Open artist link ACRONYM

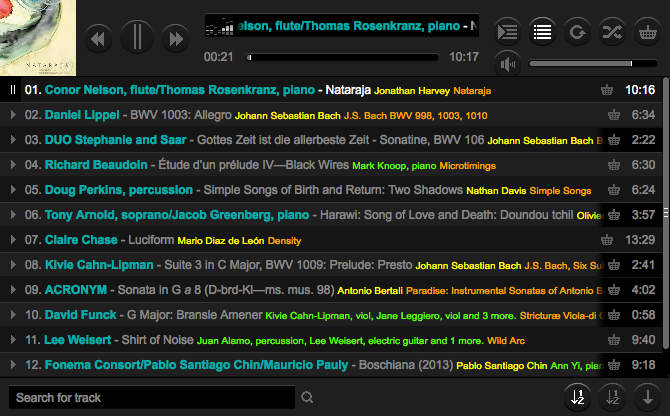tap(76, 290)
